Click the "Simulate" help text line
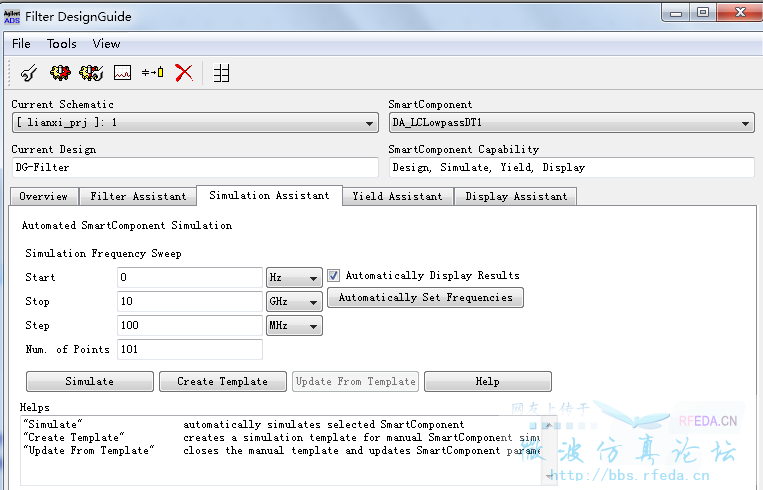763x490 pixels. [x=244, y=424]
